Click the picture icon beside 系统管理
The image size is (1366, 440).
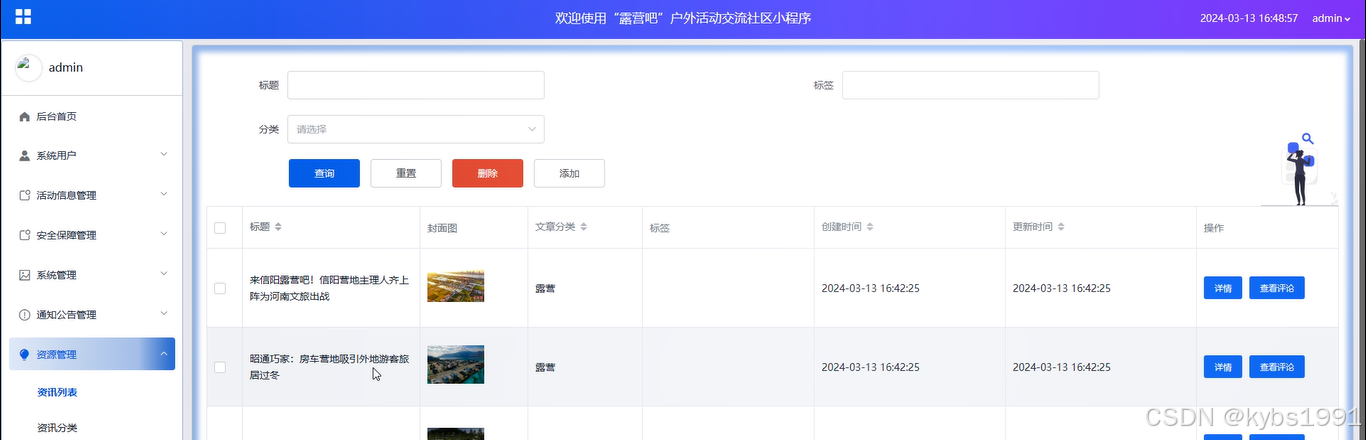tap(25, 275)
